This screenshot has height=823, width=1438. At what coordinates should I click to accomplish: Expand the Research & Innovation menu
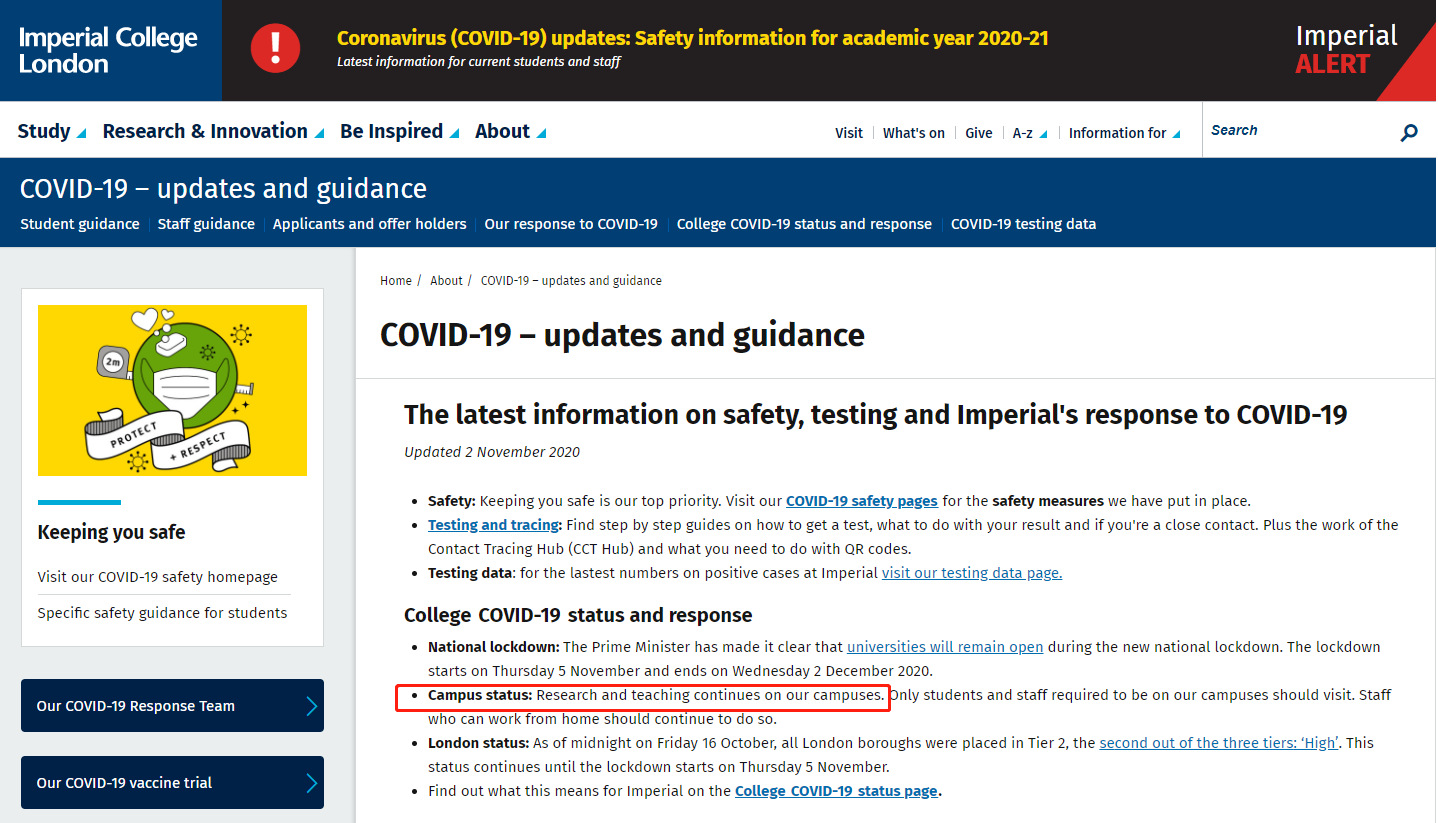click(213, 131)
